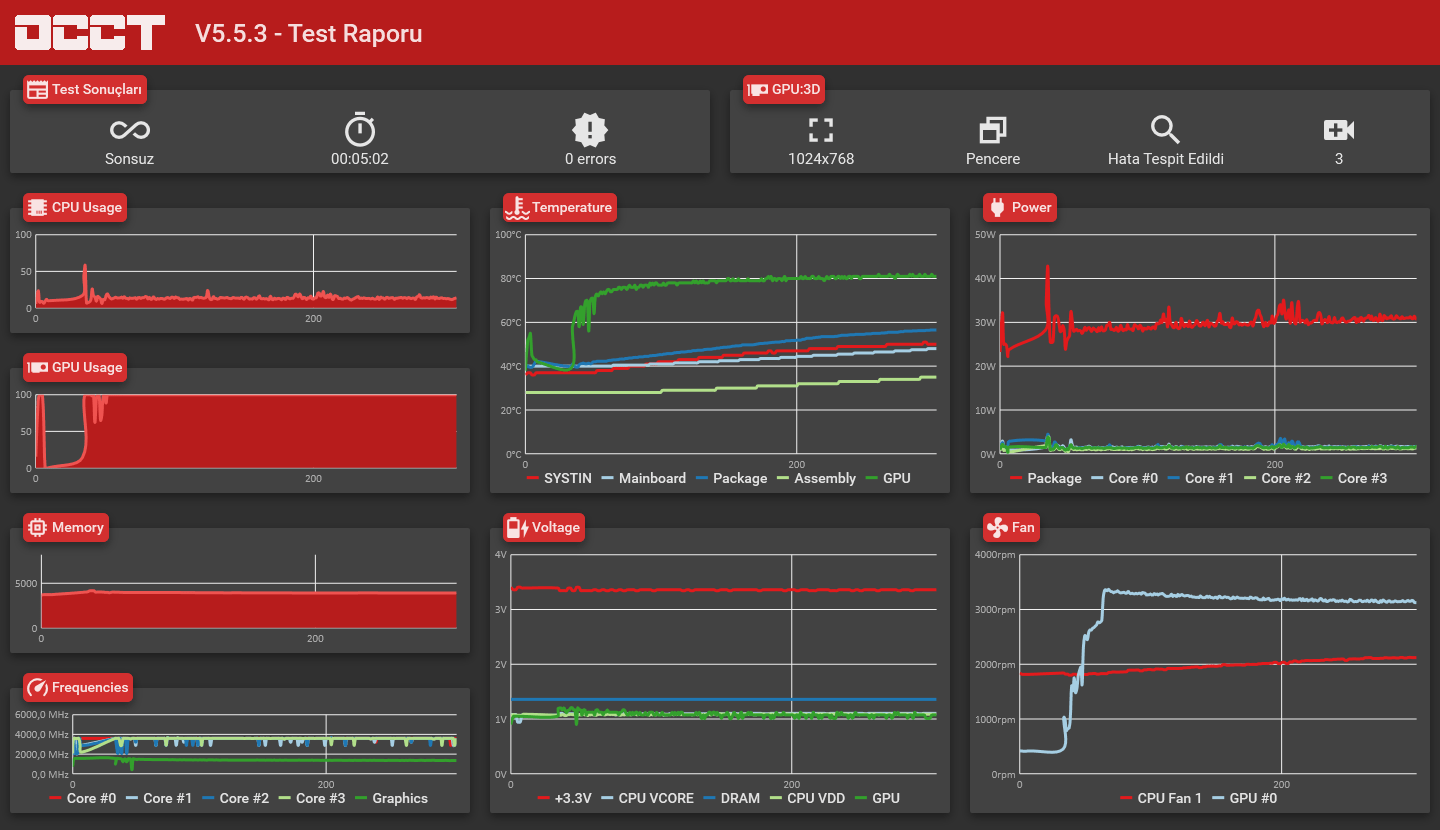The image size is (1440, 830).
Task: Click the V5.5.3 - Test Raporu title
Action: [x=308, y=33]
